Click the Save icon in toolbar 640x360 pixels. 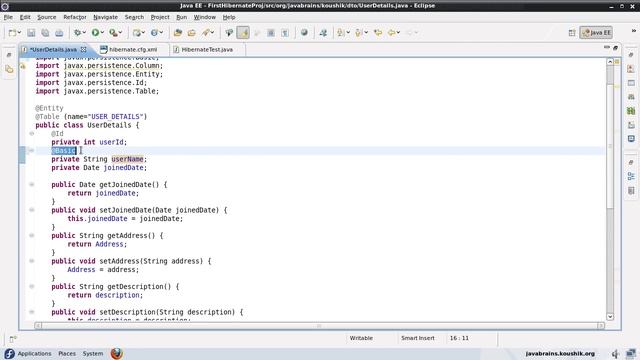[31, 33]
